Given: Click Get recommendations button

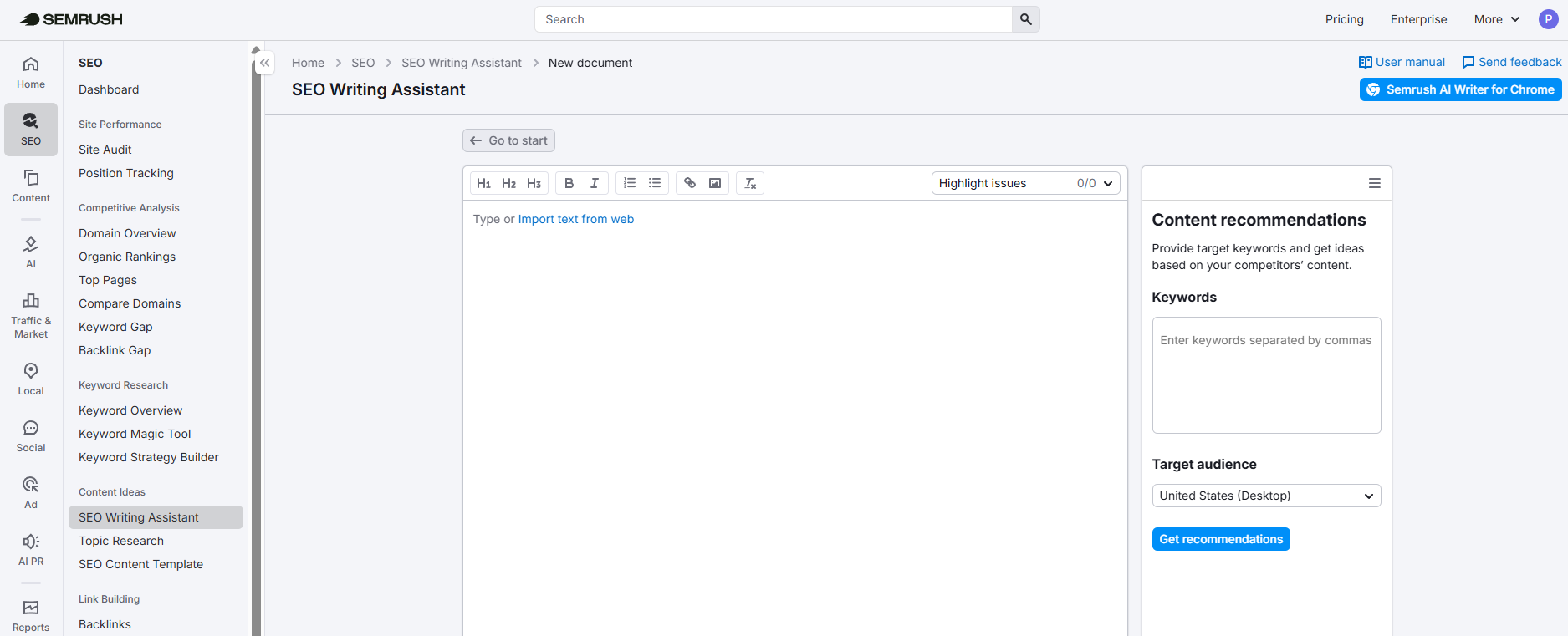Looking at the screenshot, I should click(x=1221, y=539).
